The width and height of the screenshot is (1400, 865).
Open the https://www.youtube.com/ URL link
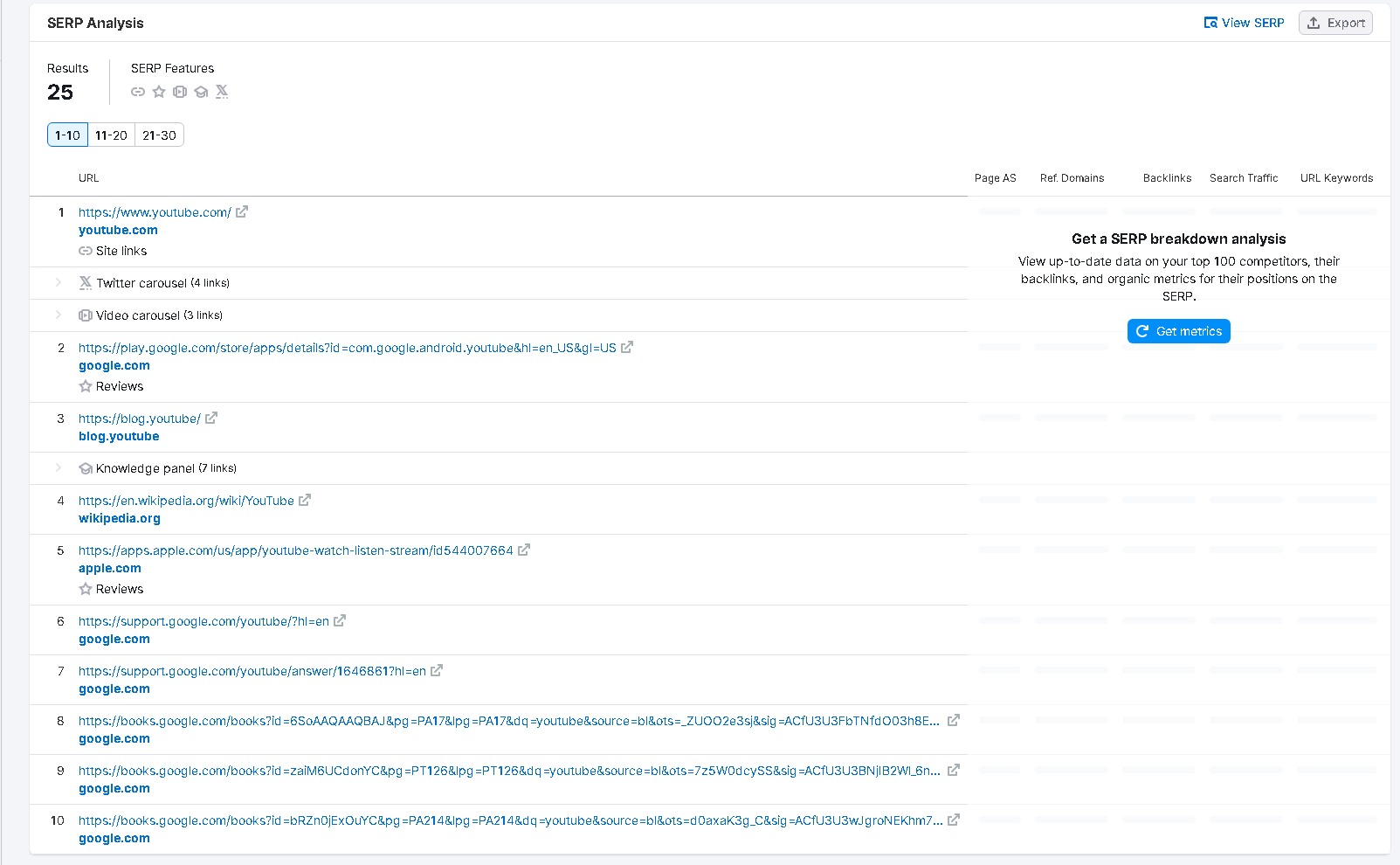pos(155,212)
